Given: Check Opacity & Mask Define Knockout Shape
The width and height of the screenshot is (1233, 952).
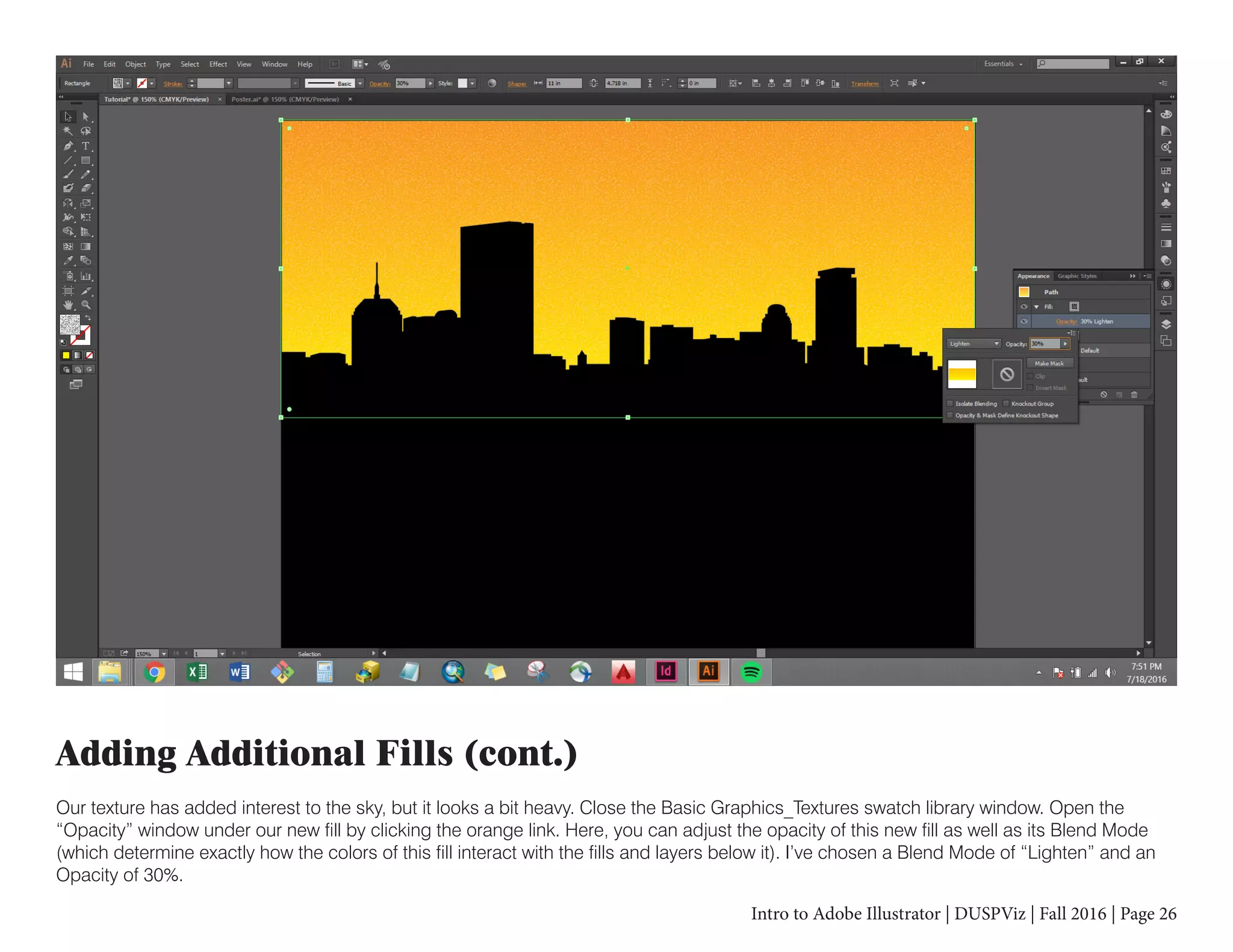Looking at the screenshot, I should [x=950, y=415].
